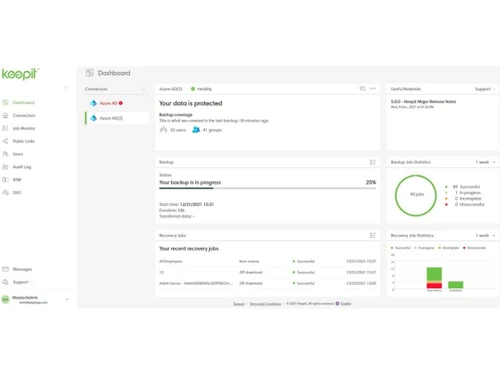Click the Messages envelope icon

pos(5,269)
